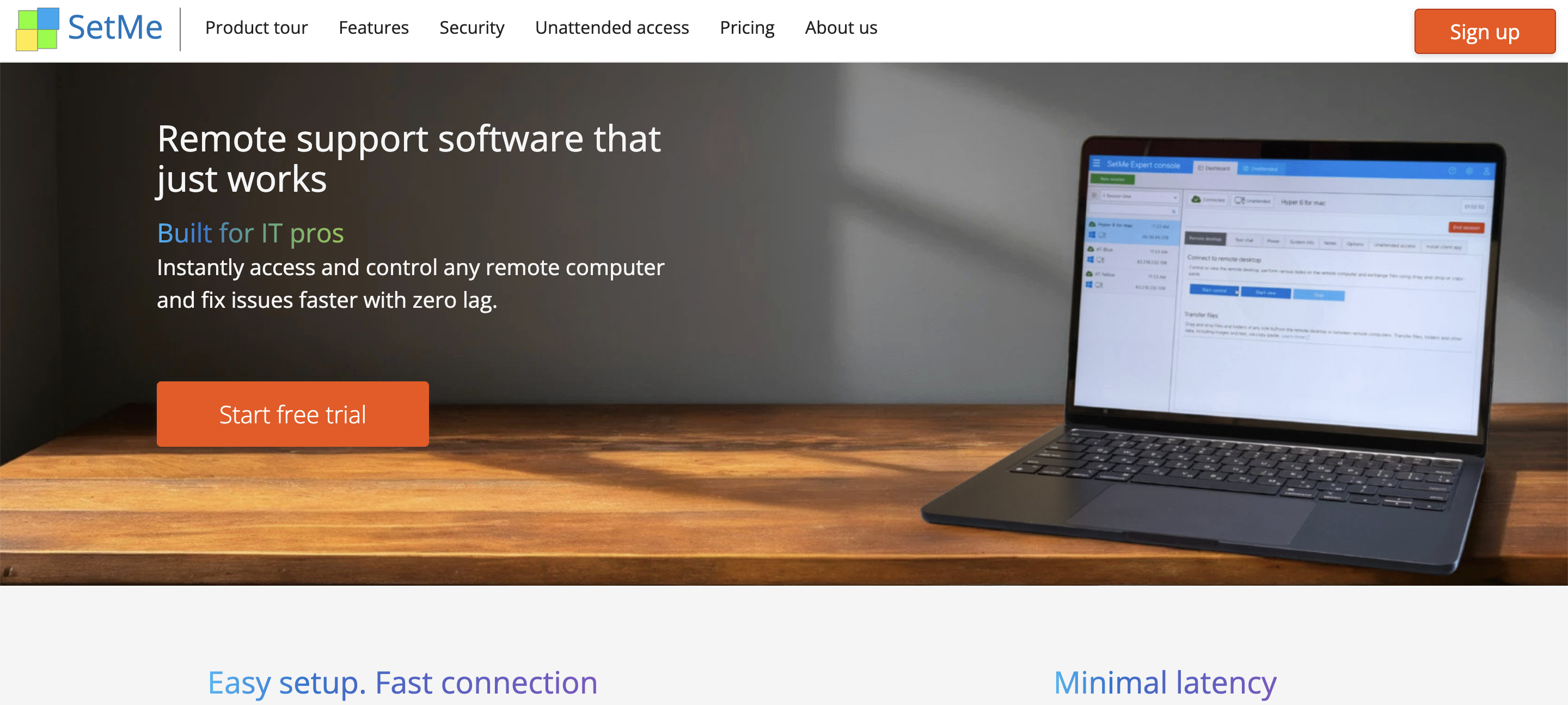Viewport: 1568px width, 705px height.
Task: Open the SetMe brand name link
Action: click(x=115, y=27)
